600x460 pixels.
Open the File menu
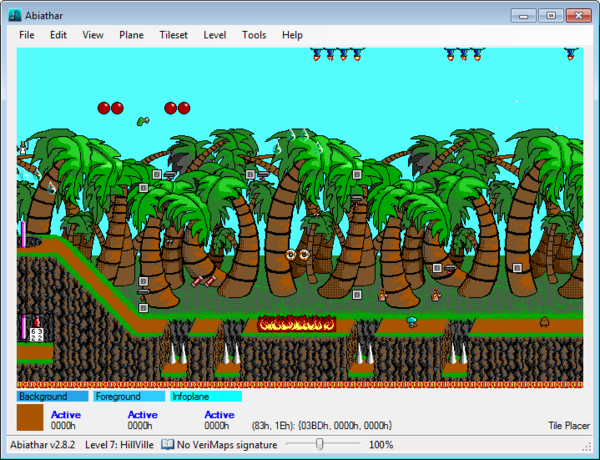coord(26,35)
